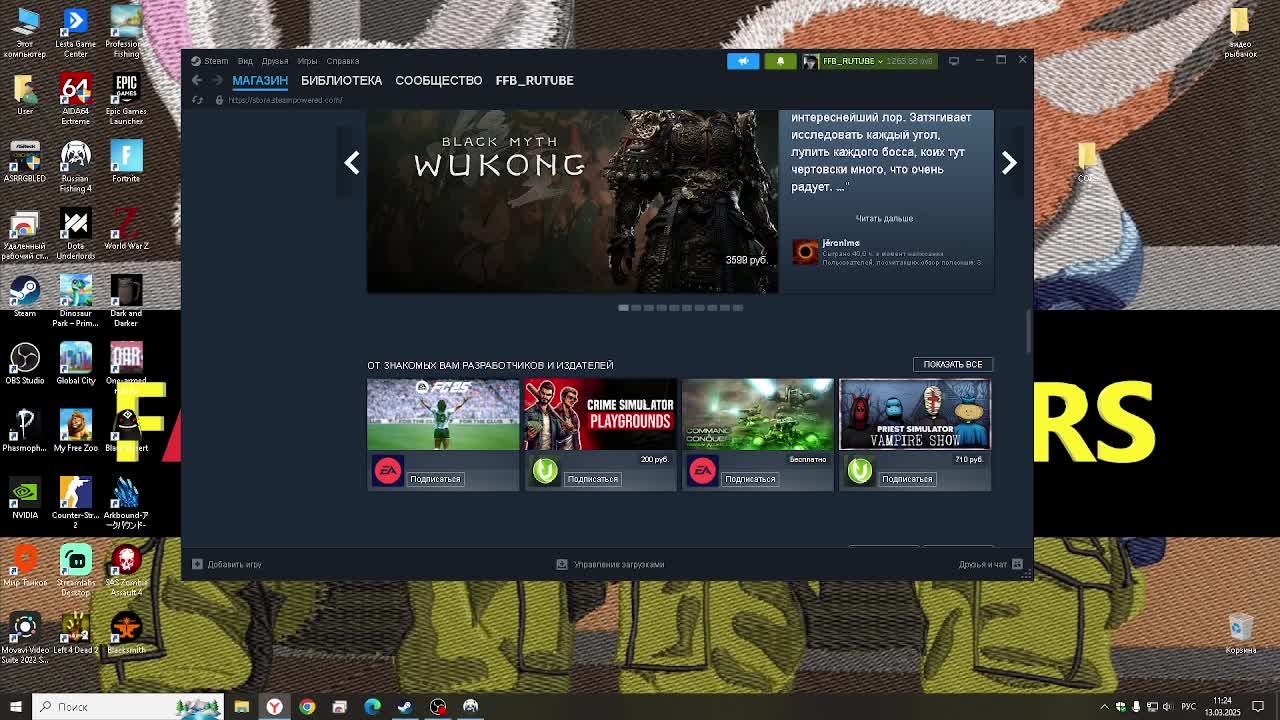The height and width of the screenshot is (720, 1280).
Task: Click Показать все button
Action: 952,364
